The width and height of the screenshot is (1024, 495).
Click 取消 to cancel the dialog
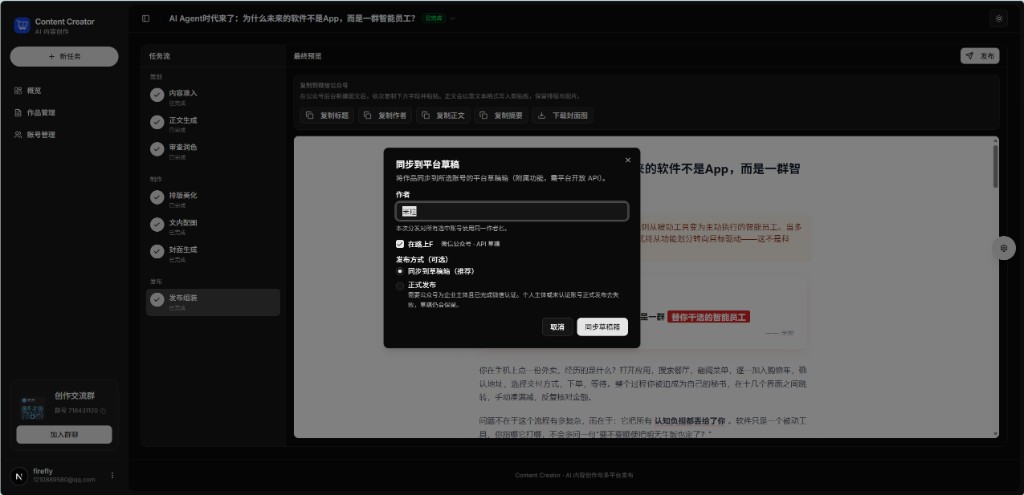[x=557, y=327]
